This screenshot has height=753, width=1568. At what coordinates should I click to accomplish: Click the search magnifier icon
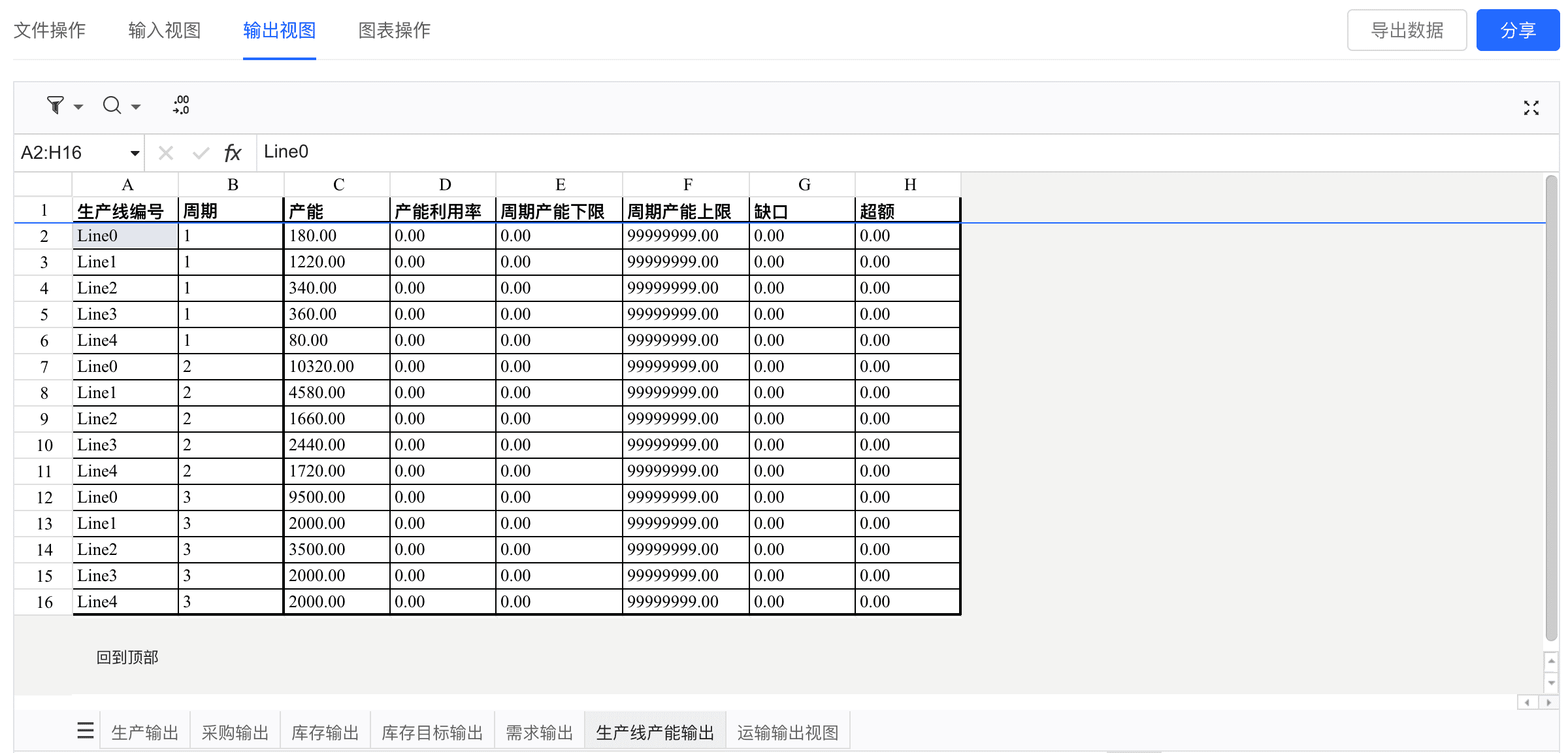click(112, 105)
